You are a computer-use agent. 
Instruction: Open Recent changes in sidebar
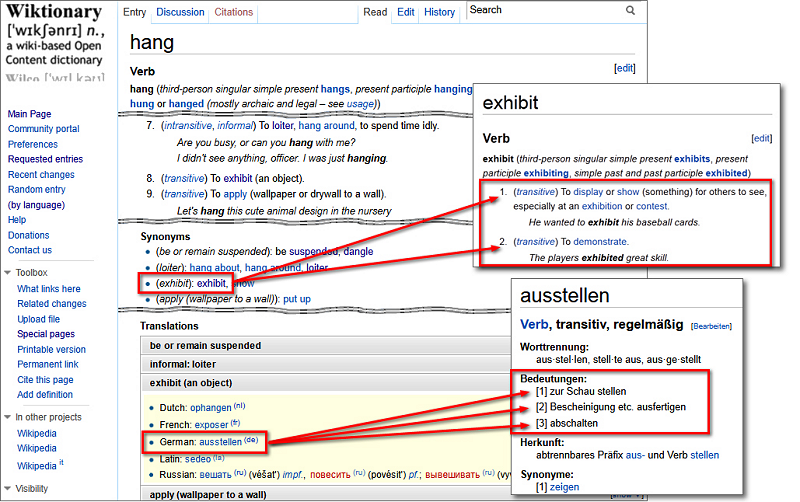click(41, 175)
